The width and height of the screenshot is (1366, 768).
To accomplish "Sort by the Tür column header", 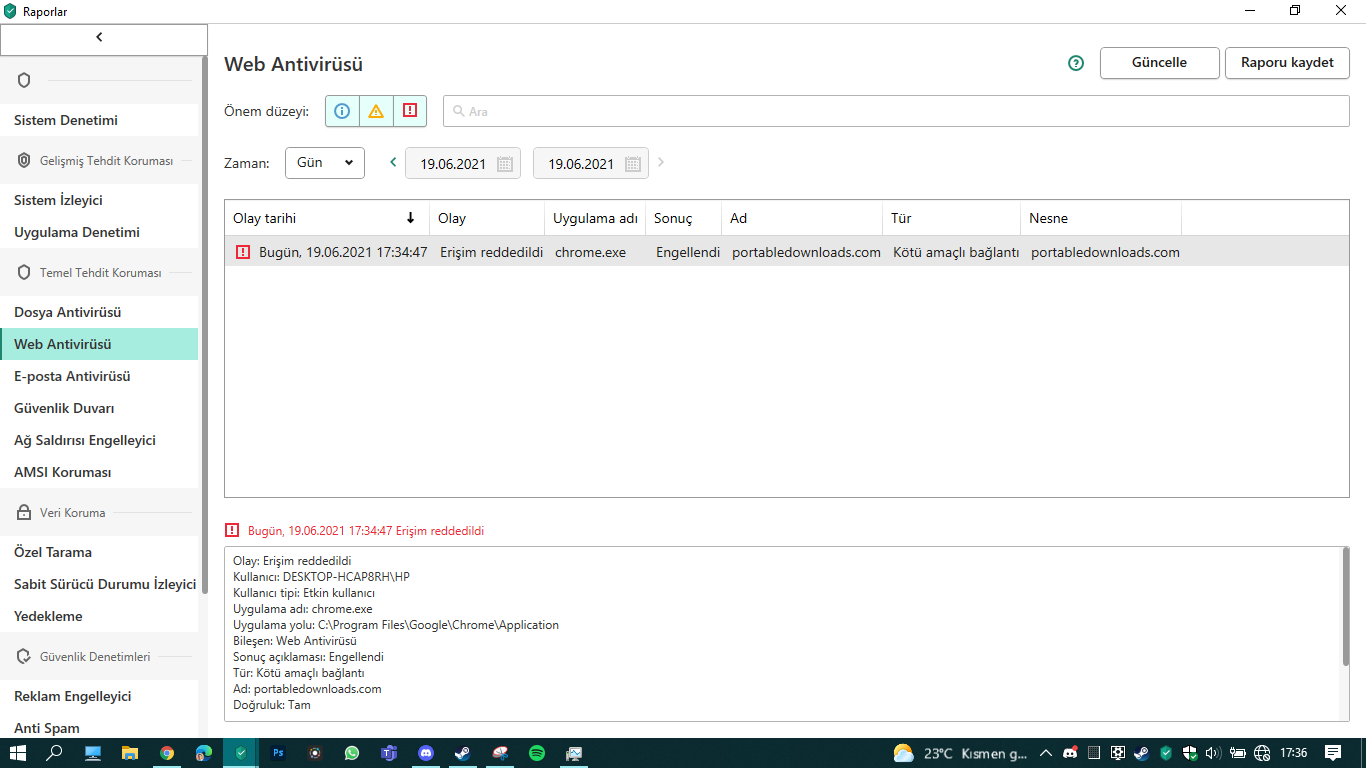I will coord(952,218).
